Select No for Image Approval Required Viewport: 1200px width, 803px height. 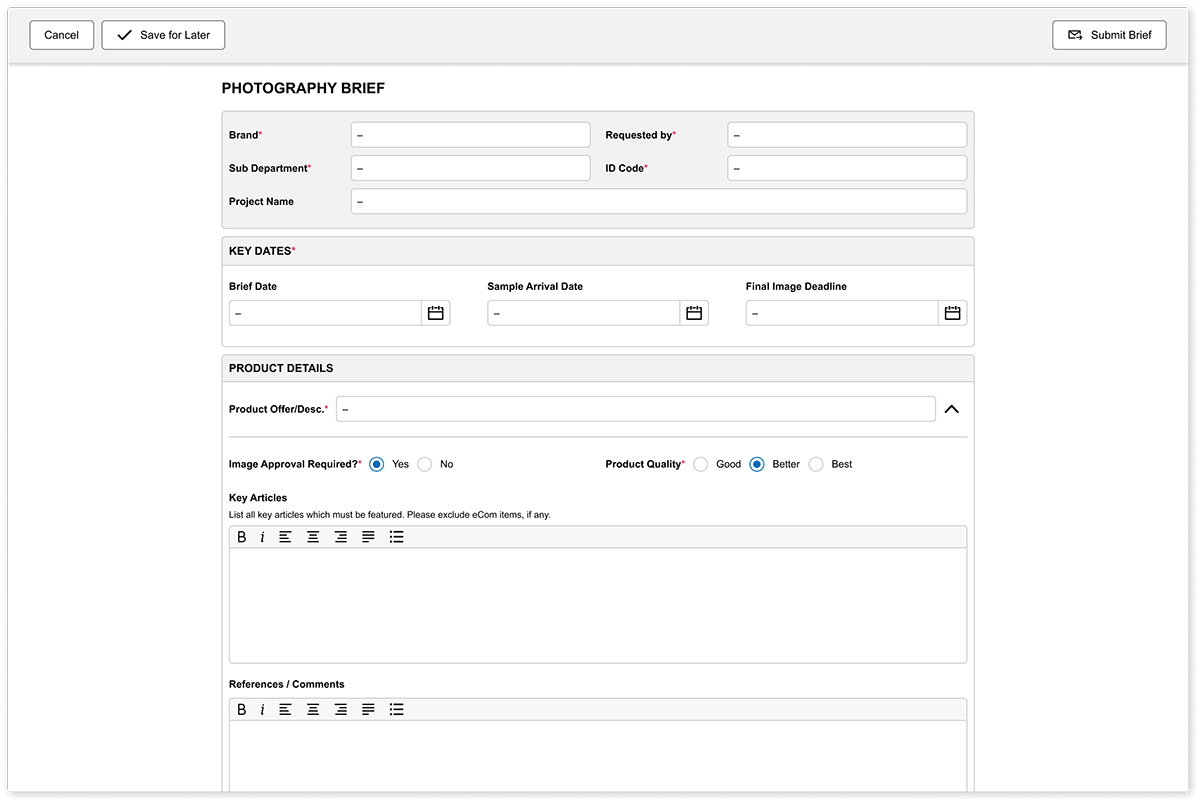coord(424,464)
